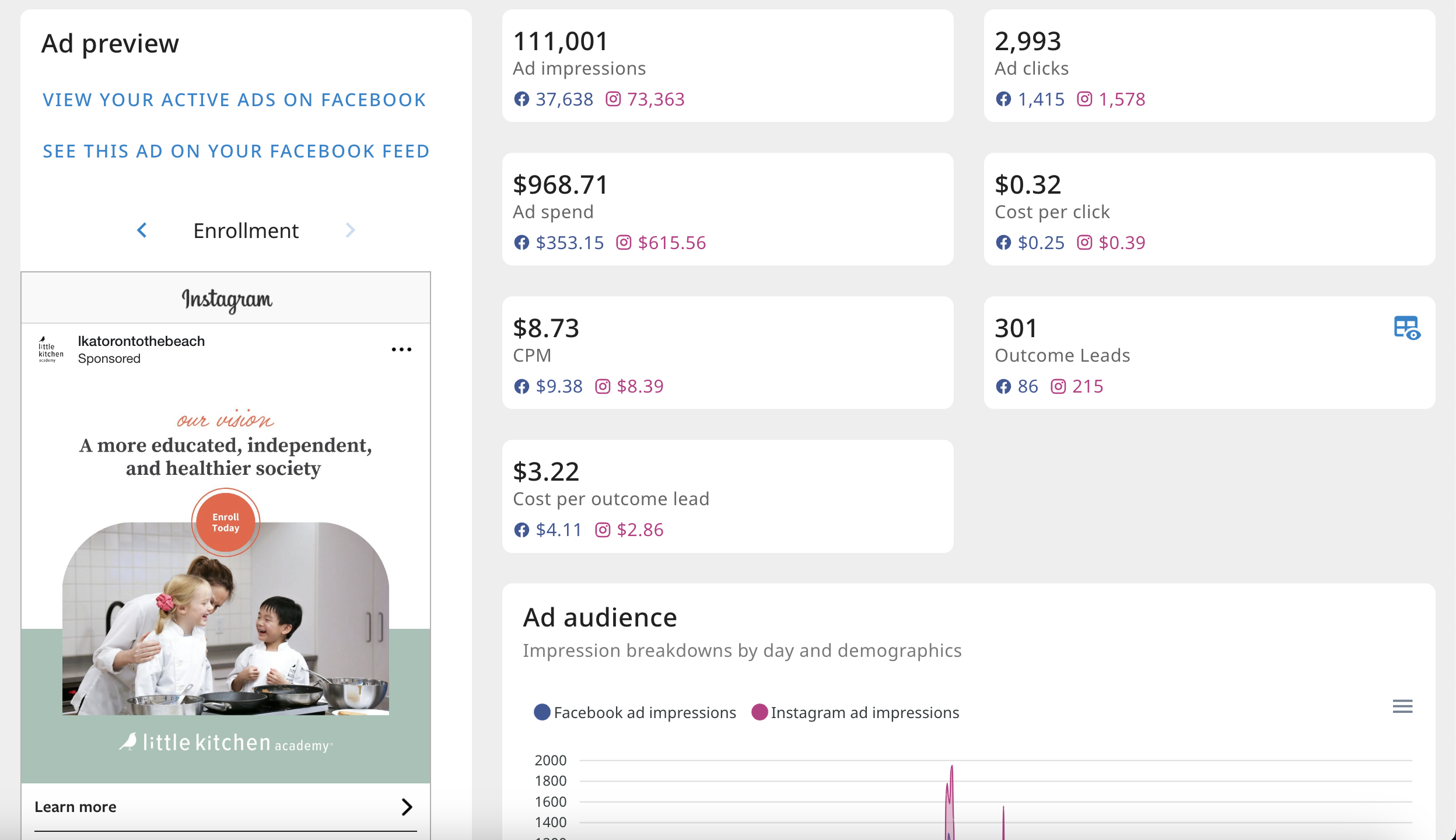1456x840 pixels.
Task: Open See This Ad on Your Facebook Feed link
Action: 236,151
